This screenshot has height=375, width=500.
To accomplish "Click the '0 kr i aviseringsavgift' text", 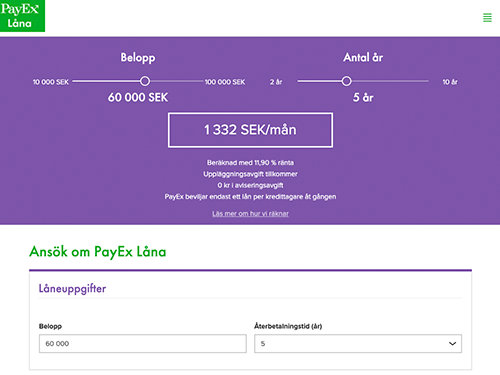I will coord(250,185).
